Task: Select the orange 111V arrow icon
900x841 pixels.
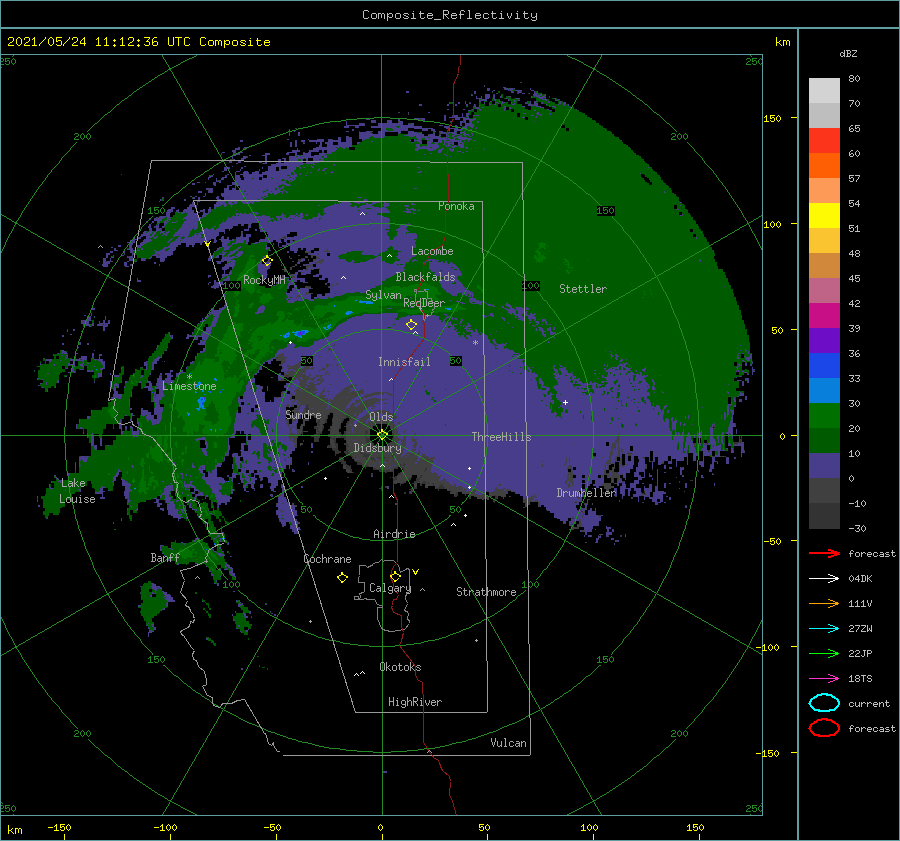Action: 824,603
